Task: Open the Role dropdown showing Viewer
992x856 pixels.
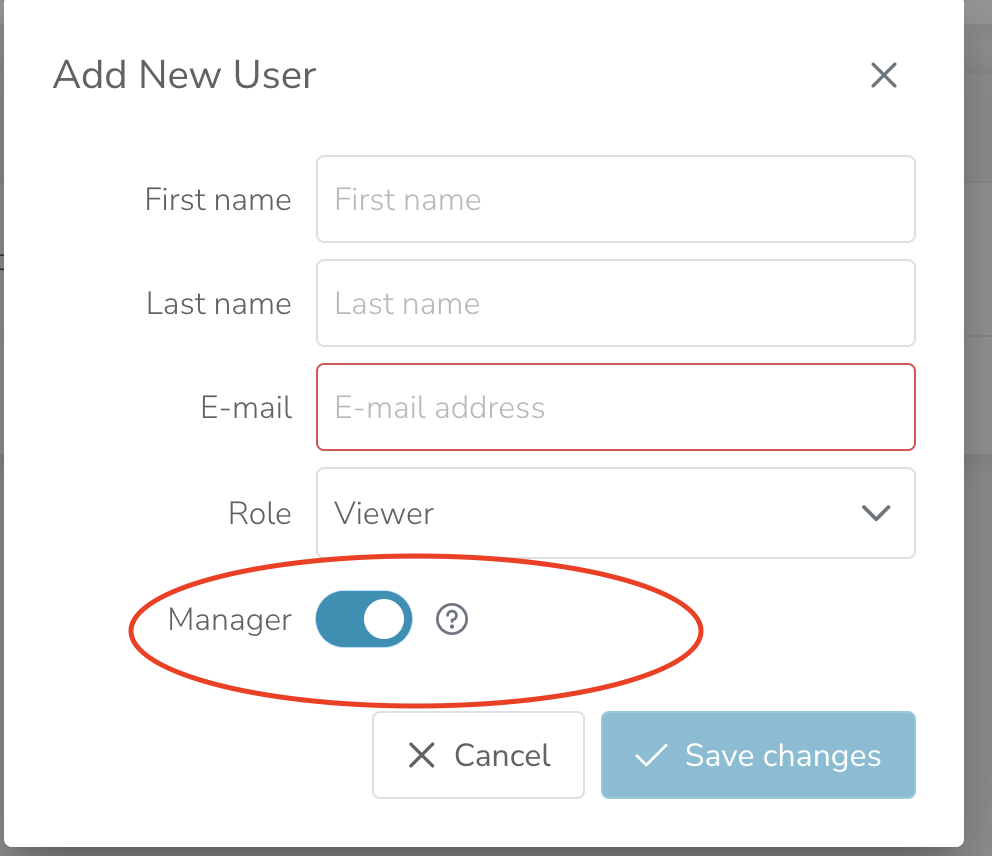Action: (600, 513)
